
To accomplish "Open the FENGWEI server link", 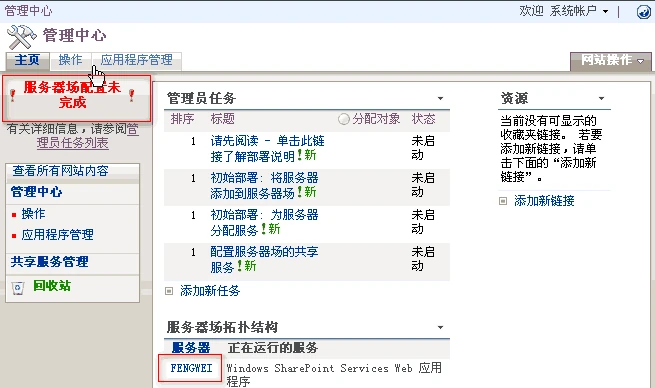I will pyautogui.click(x=191, y=368).
